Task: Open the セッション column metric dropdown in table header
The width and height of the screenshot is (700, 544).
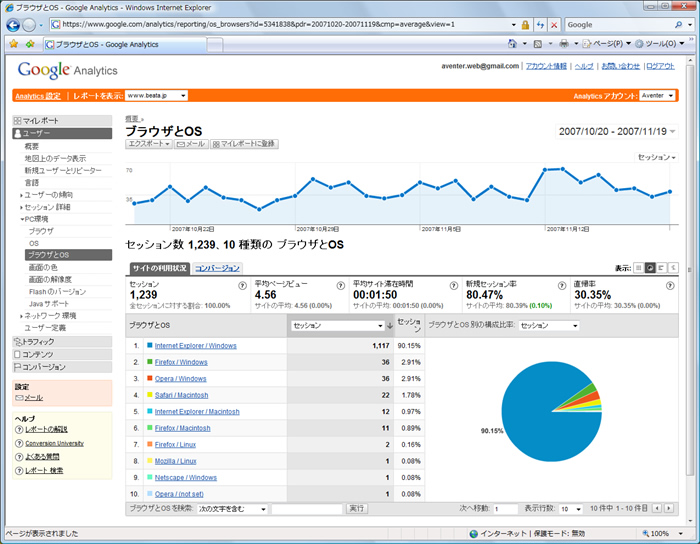Action: click(338, 326)
